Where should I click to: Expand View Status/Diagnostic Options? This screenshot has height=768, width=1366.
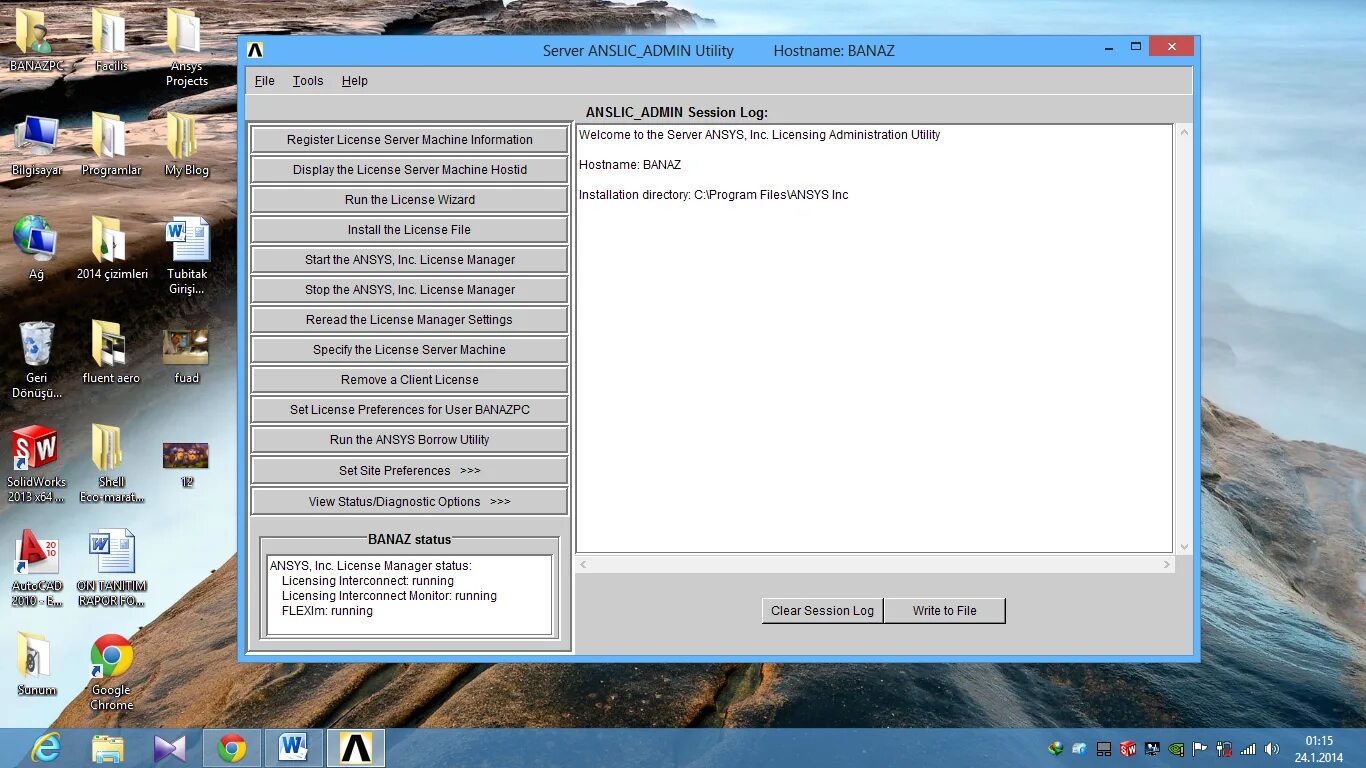click(x=409, y=502)
